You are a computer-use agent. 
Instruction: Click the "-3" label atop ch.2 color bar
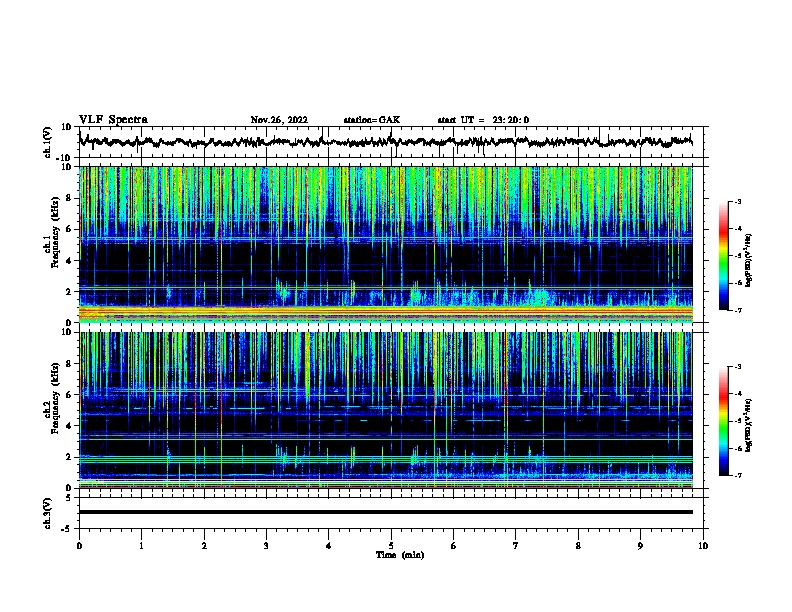[x=737, y=367]
